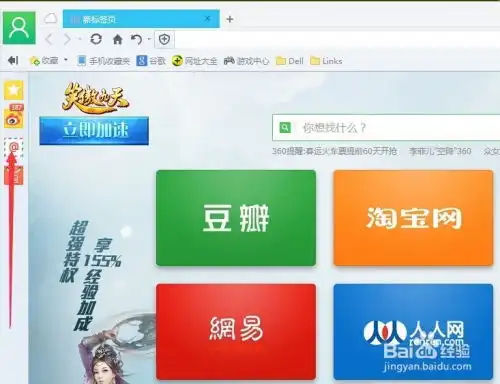Open the 游戏中心 bookmark
Screen dimensions: 500x384
tap(246, 61)
